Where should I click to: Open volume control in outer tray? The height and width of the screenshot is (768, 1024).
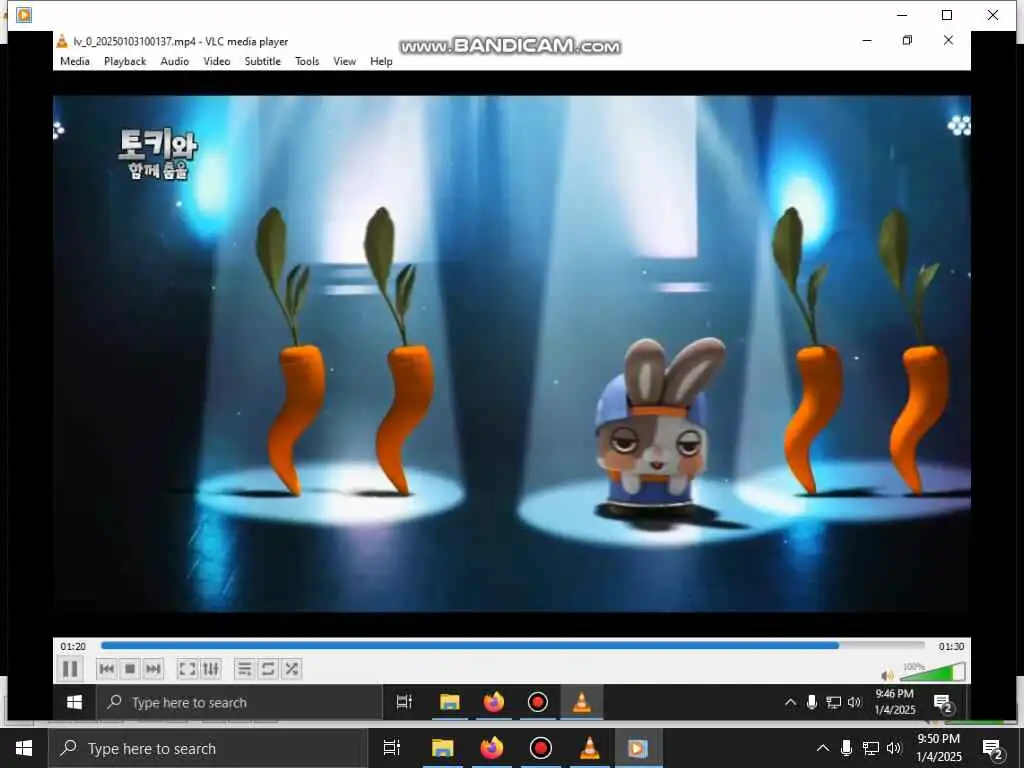point(895,748)
